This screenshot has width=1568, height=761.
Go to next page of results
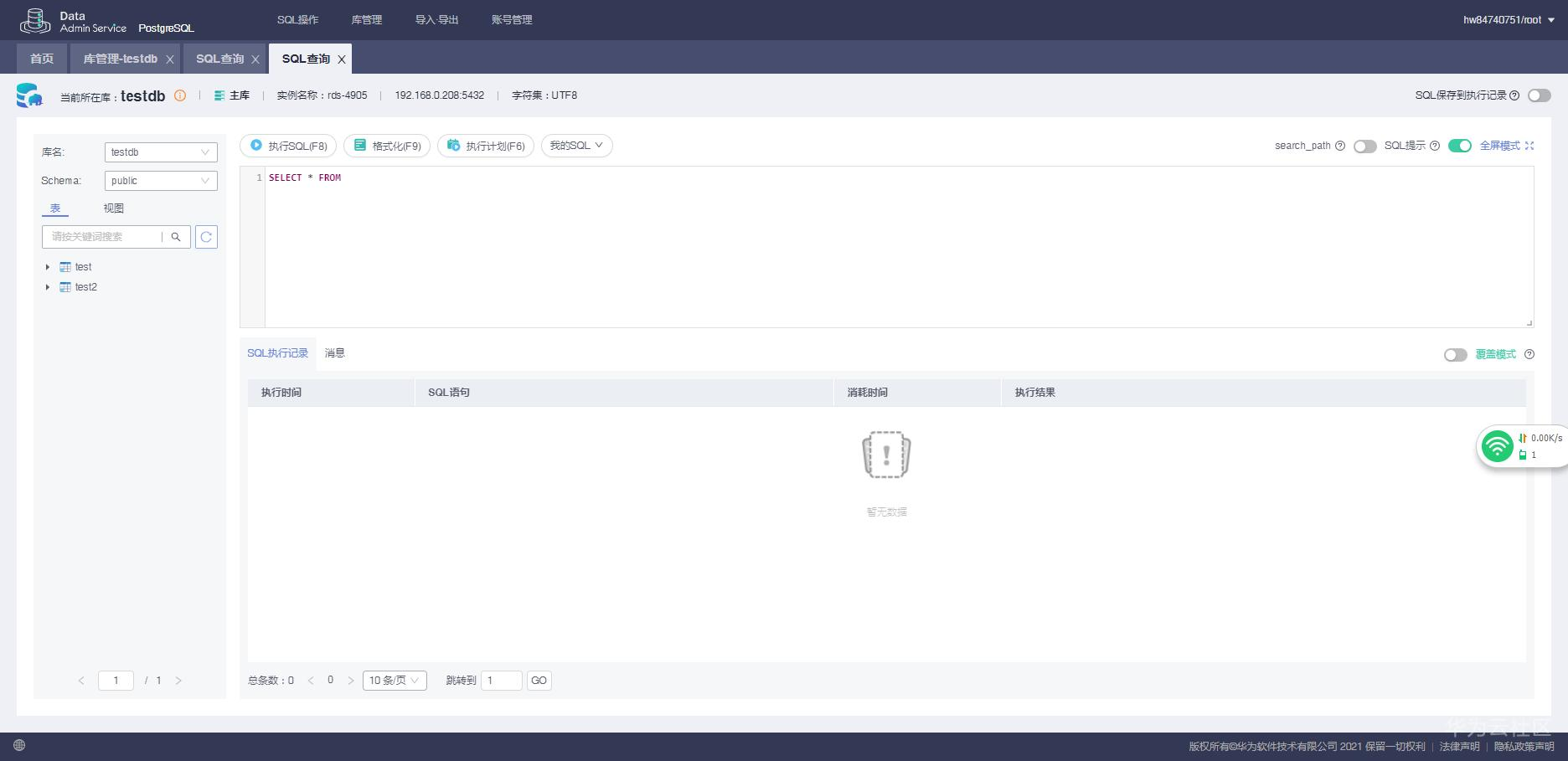351,681
